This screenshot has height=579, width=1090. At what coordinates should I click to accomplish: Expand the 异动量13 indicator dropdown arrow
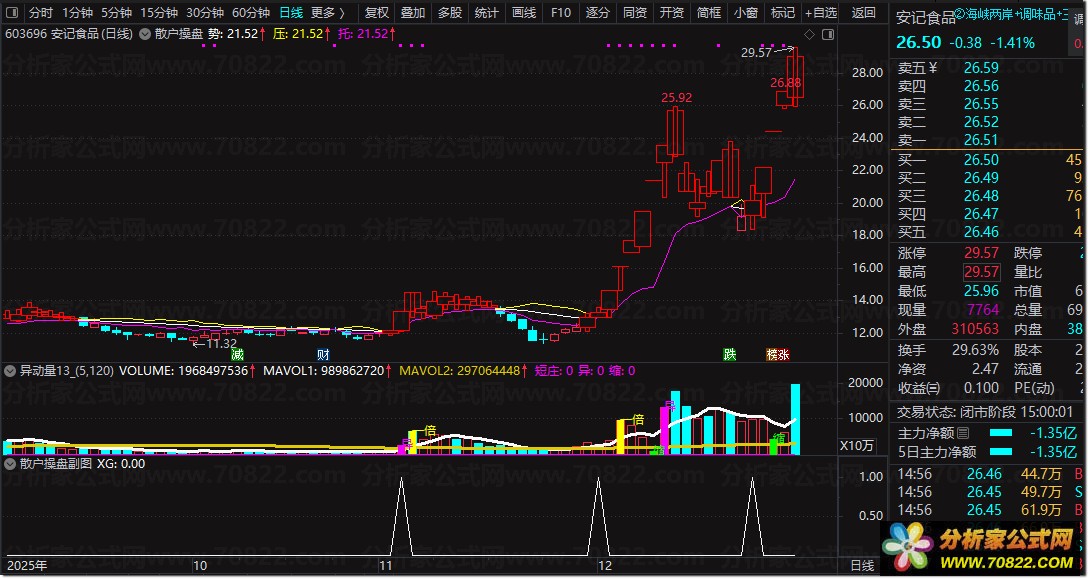(11, 370)
